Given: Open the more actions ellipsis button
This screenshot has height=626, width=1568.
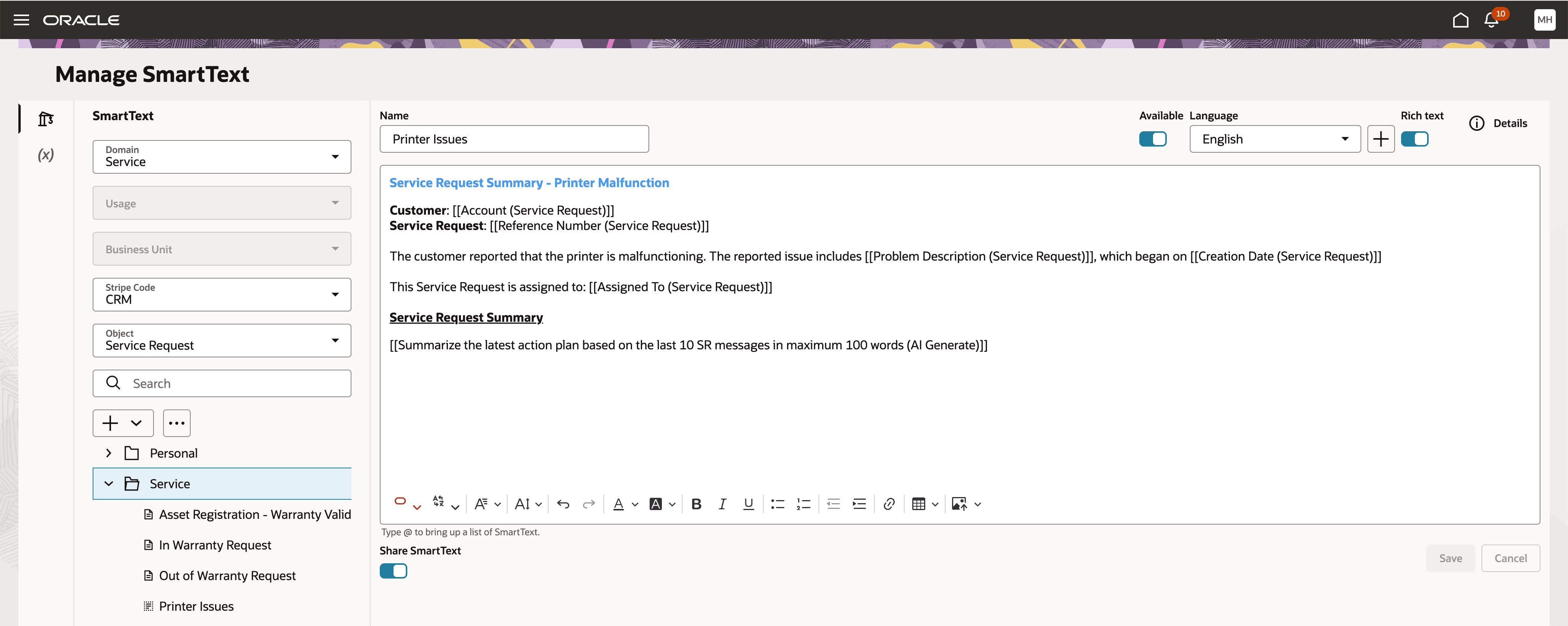Looking at the screenshot, I should pos(176,423).
